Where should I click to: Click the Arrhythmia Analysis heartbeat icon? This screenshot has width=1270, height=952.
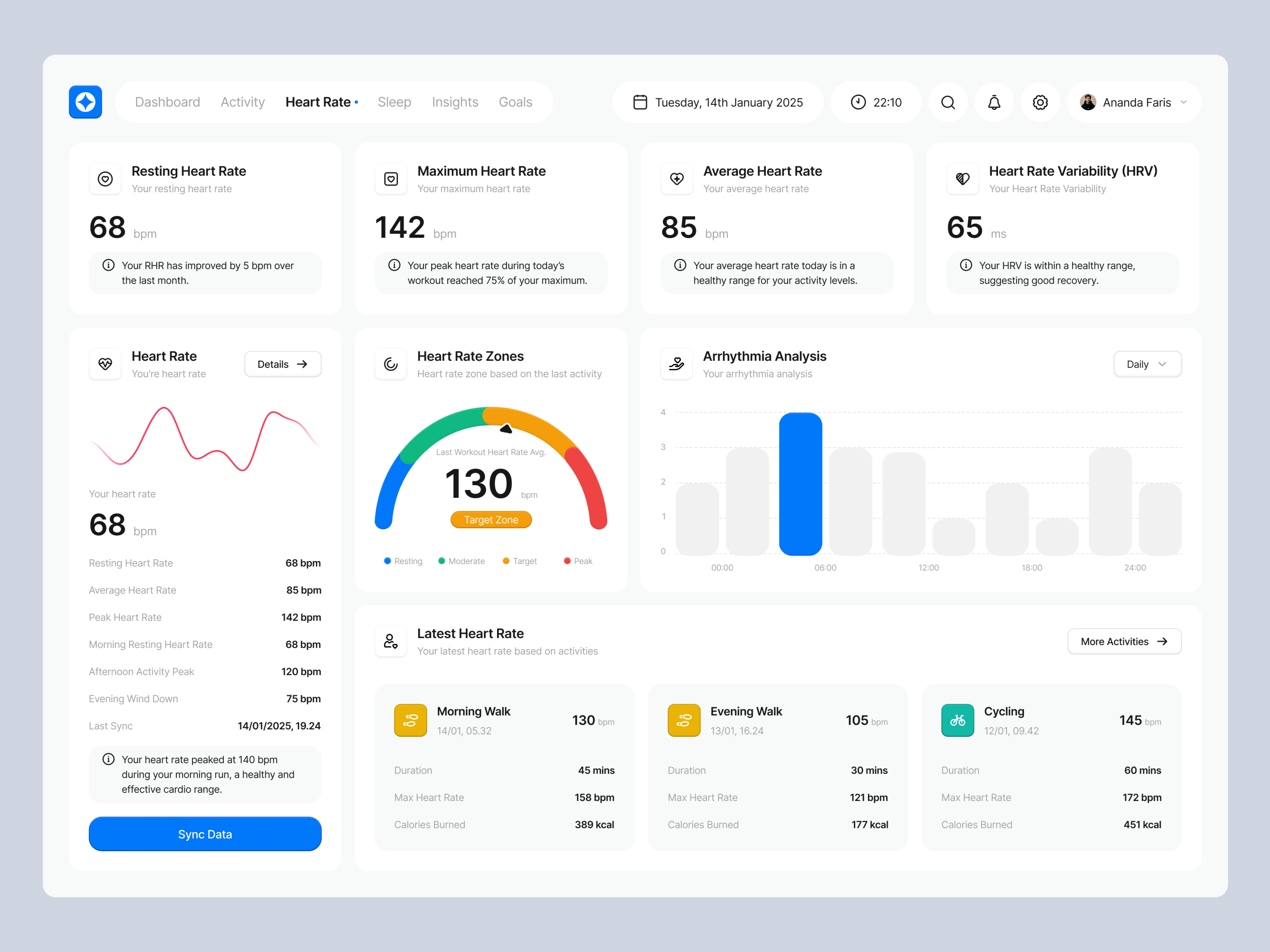(x=676, y=364)
